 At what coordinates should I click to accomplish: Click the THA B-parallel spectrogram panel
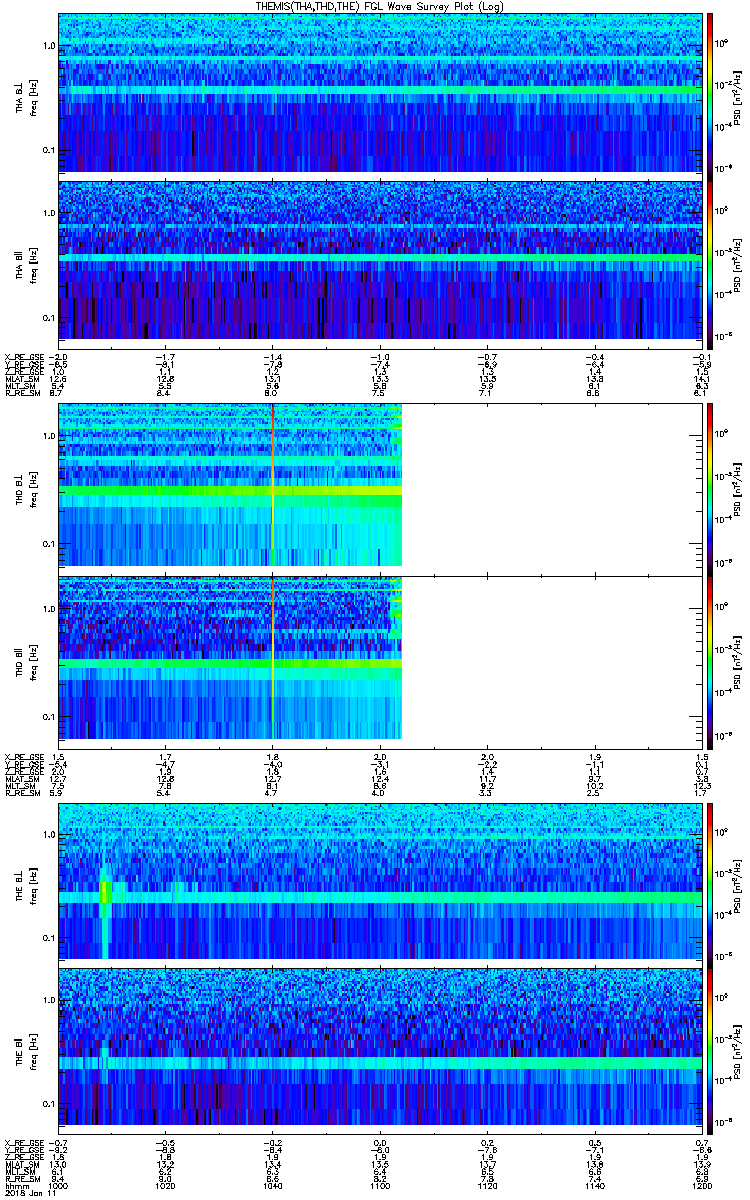click(380, 259)
